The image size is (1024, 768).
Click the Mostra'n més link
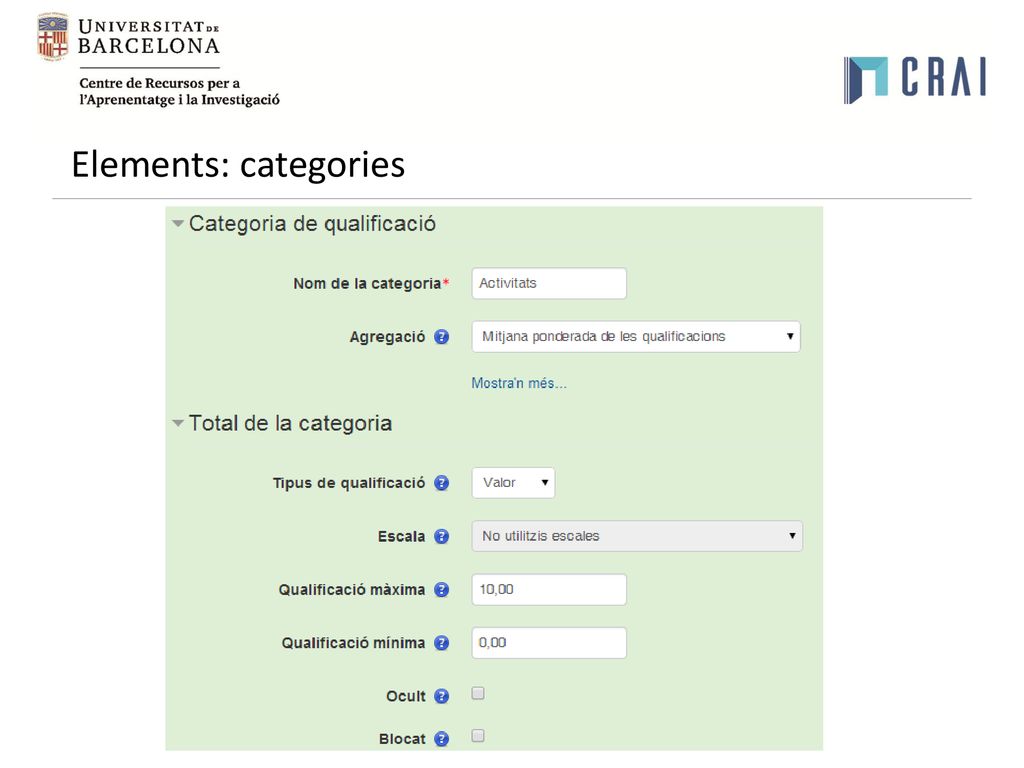[x=519, y=383]
